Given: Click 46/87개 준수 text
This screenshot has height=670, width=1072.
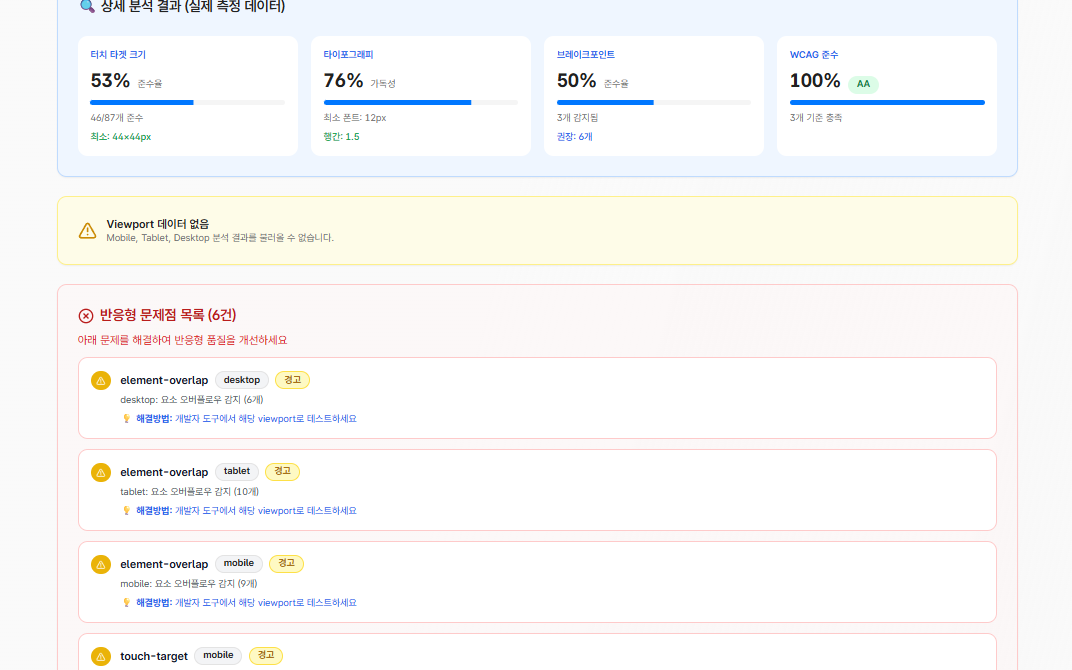Looking at the screenshot, I should [117, 118].
